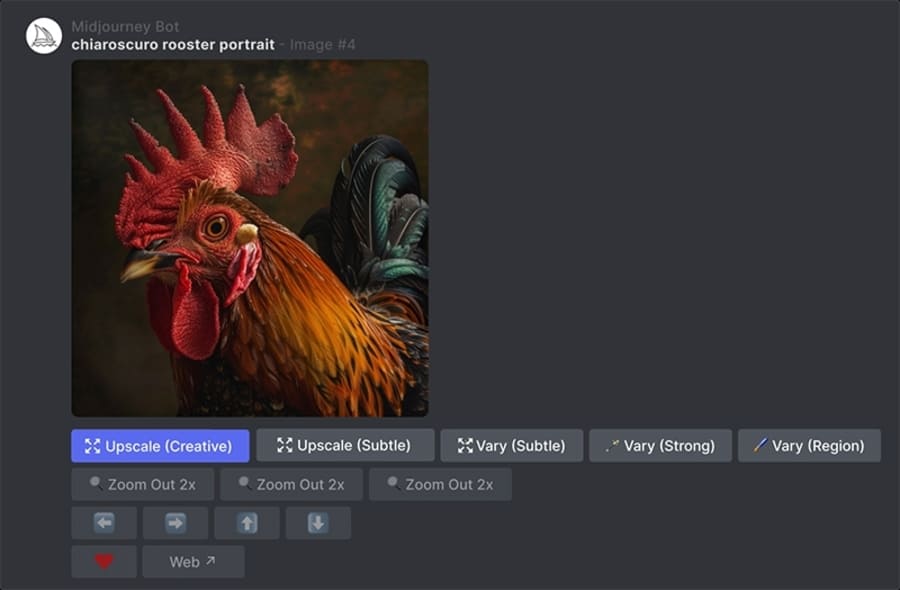Image resolution: width=900 pixels, height=590 pixels.
Task: Click the Midjourney Bot username
Action: pos(125,26)
